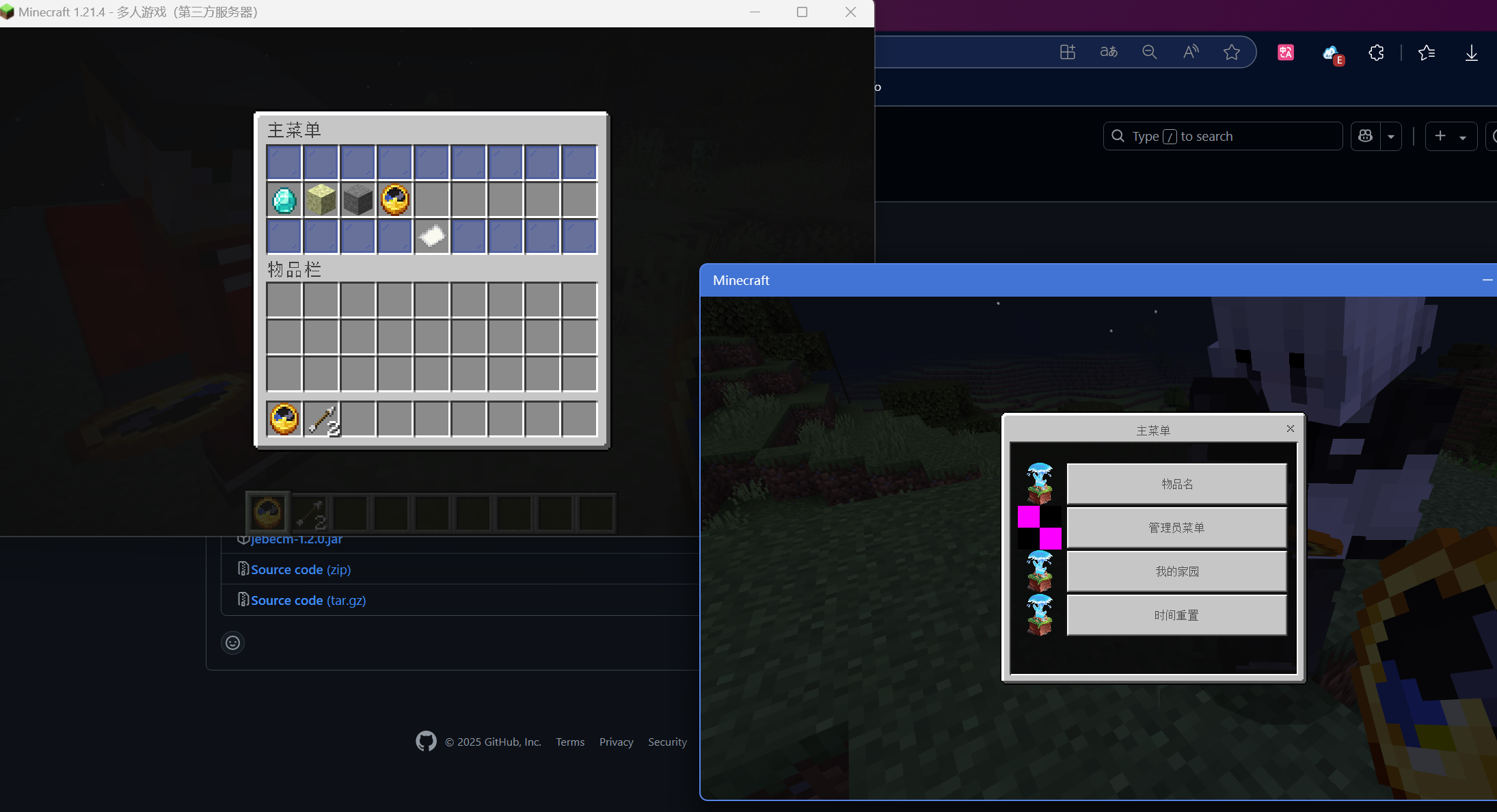Click the 时间重置 button

(1176, 615)
